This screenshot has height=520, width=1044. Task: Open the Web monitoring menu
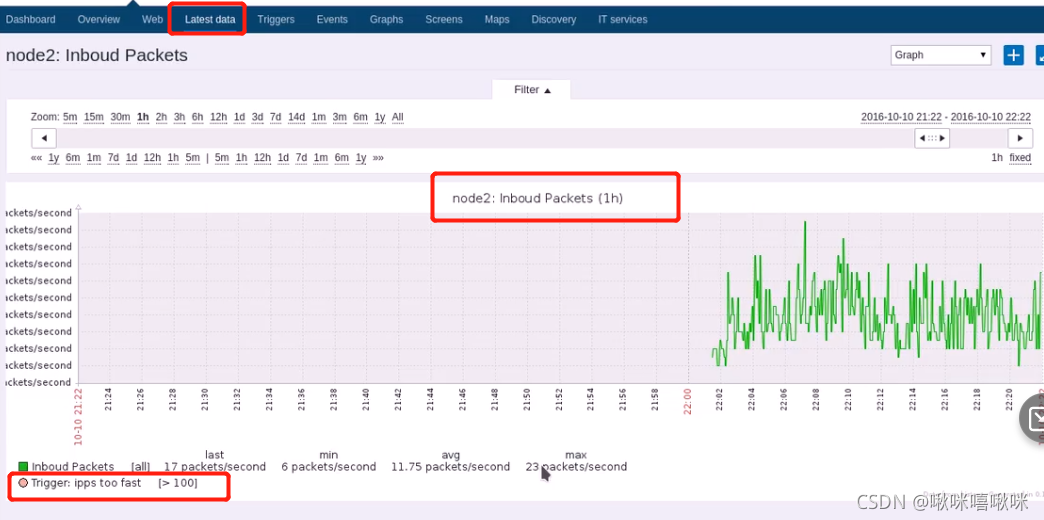[x=152, y=19]
